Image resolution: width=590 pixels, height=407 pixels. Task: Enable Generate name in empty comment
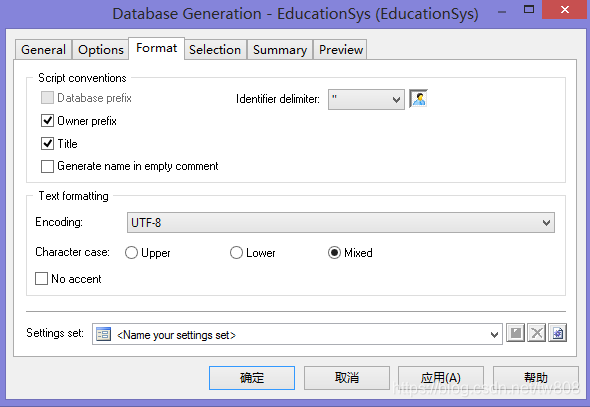tap(47, 166)
